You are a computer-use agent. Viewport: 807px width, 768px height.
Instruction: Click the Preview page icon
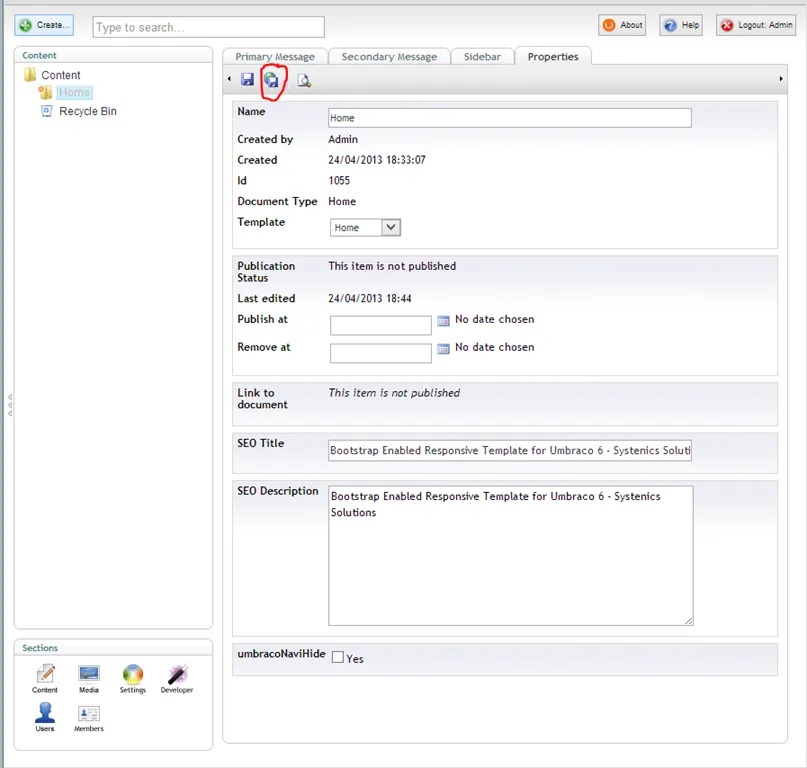(304, 80)
